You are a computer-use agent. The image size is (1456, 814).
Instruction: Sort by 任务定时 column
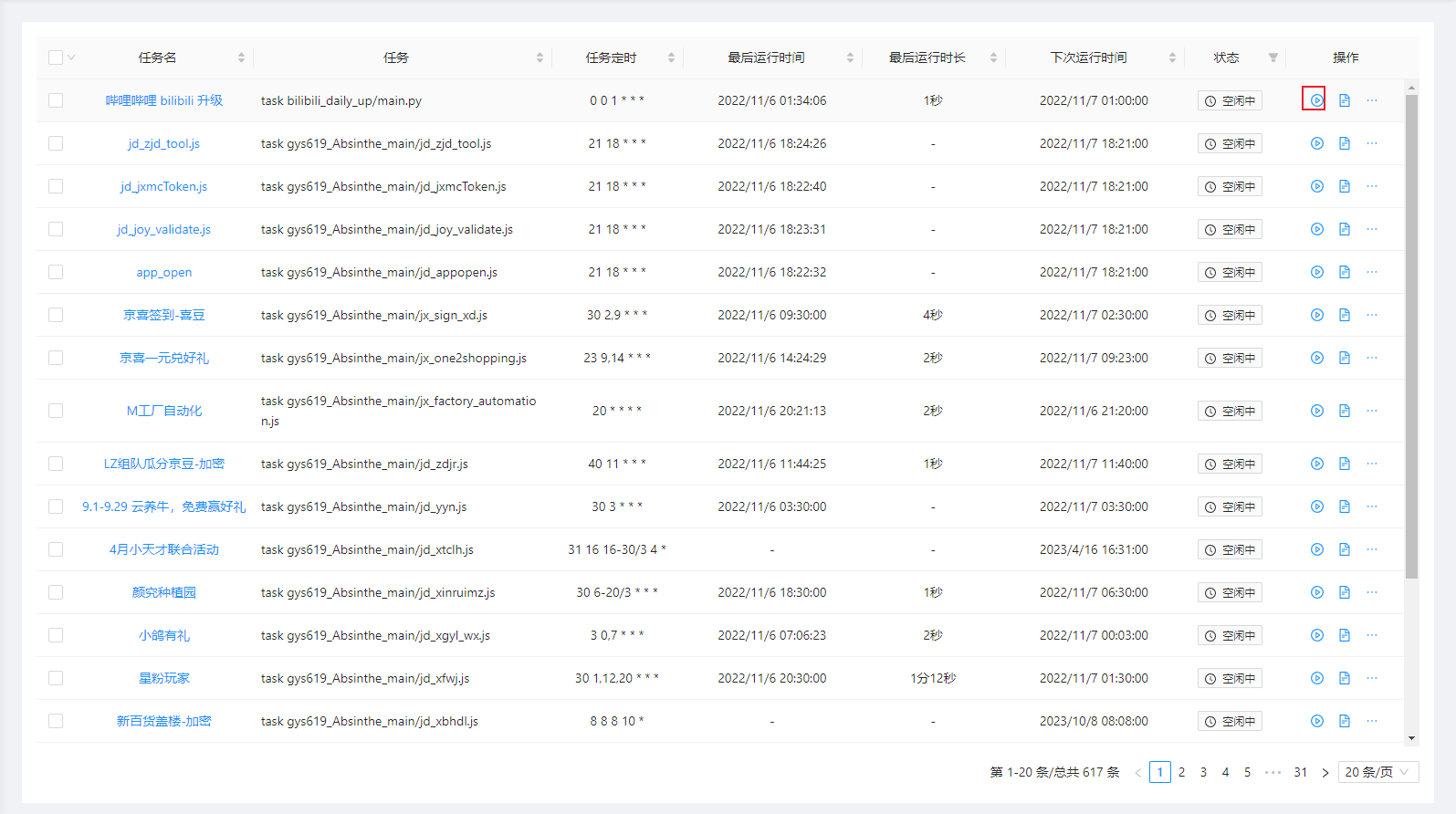point(671,57)
